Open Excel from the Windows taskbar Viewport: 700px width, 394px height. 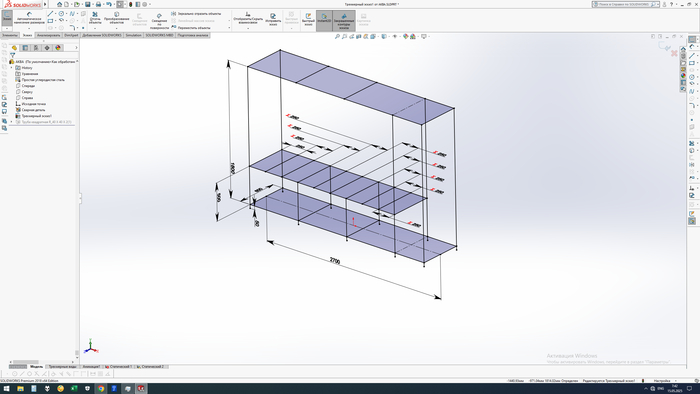(x=74, y=389)
